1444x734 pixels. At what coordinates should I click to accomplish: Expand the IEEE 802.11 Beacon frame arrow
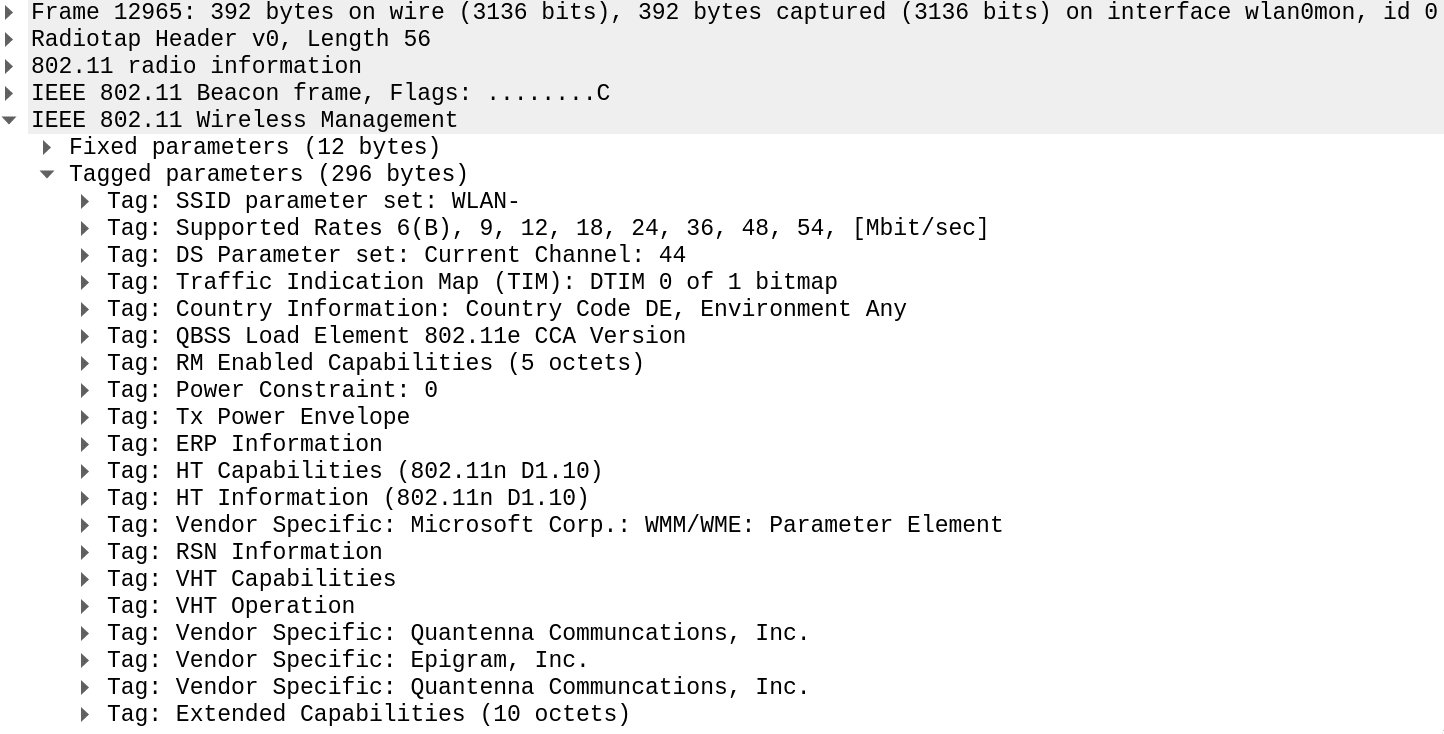(9, 94)
